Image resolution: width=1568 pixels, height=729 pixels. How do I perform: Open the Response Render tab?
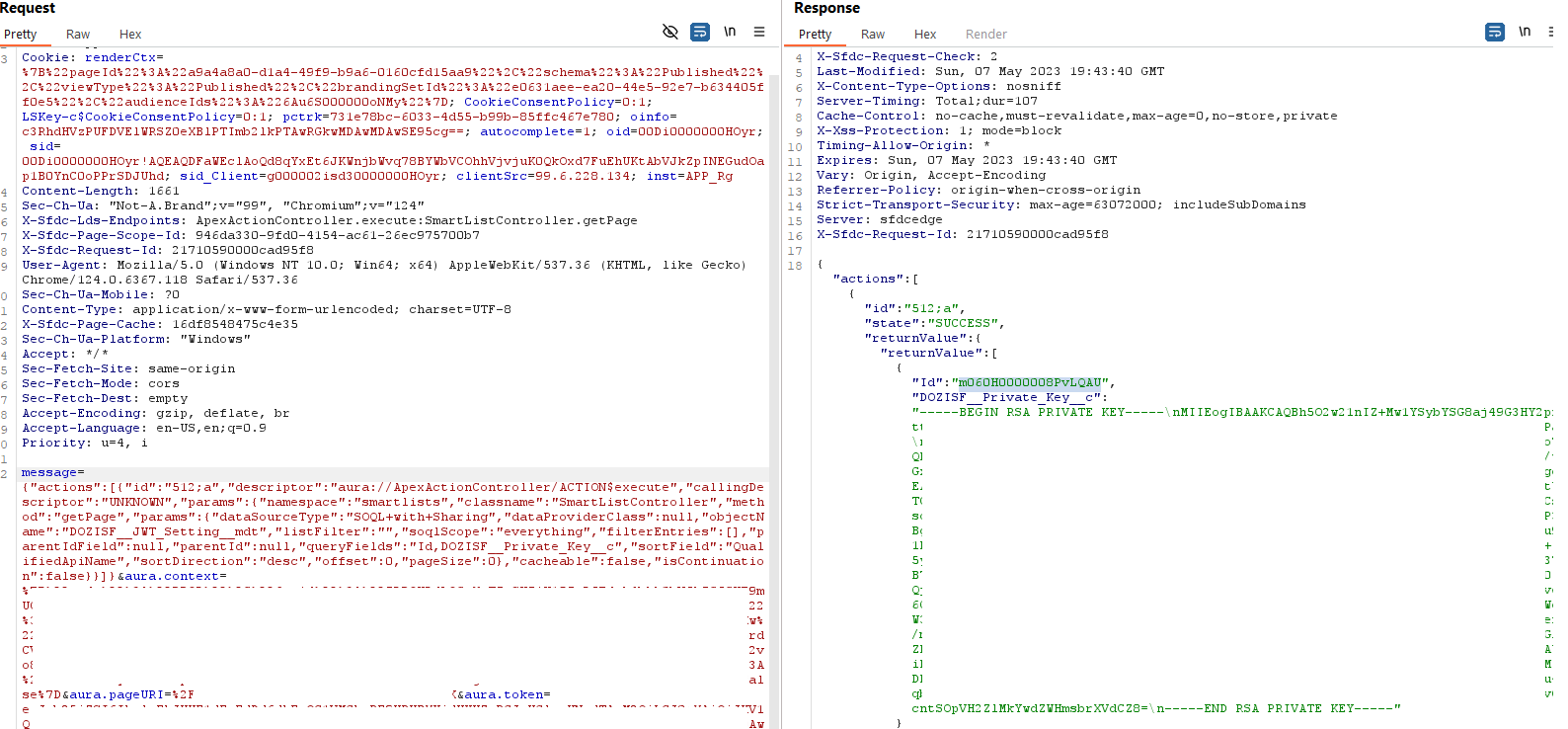(985, 35)
